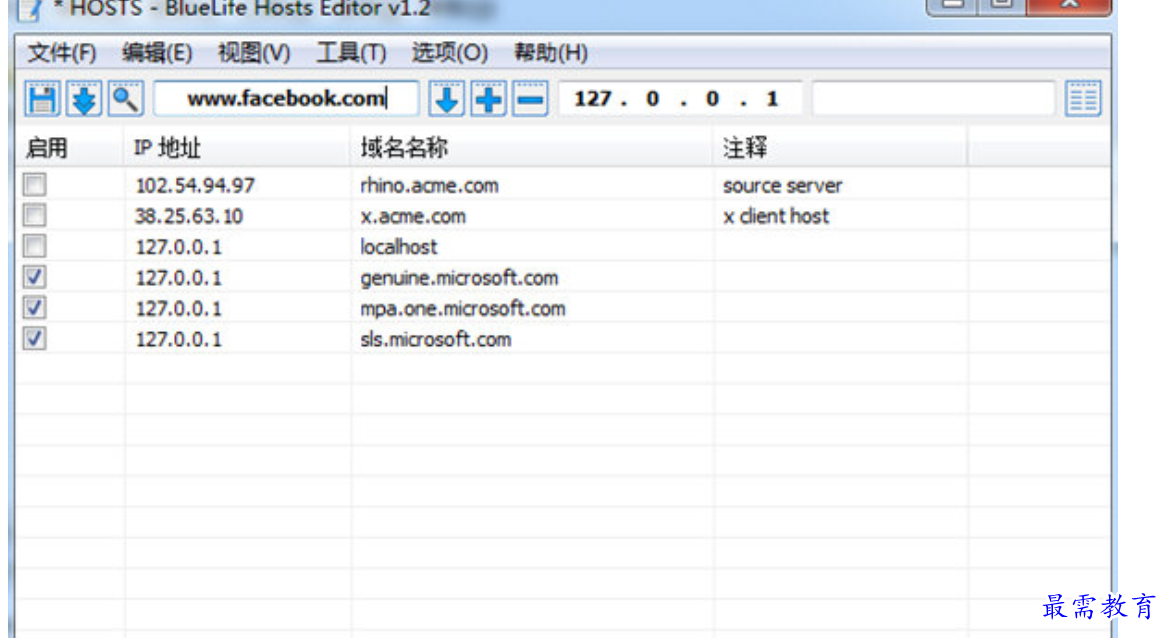Enable the localhost entry checkbox
Viewport: 1164px width, 638px height.
pos(34,246)
